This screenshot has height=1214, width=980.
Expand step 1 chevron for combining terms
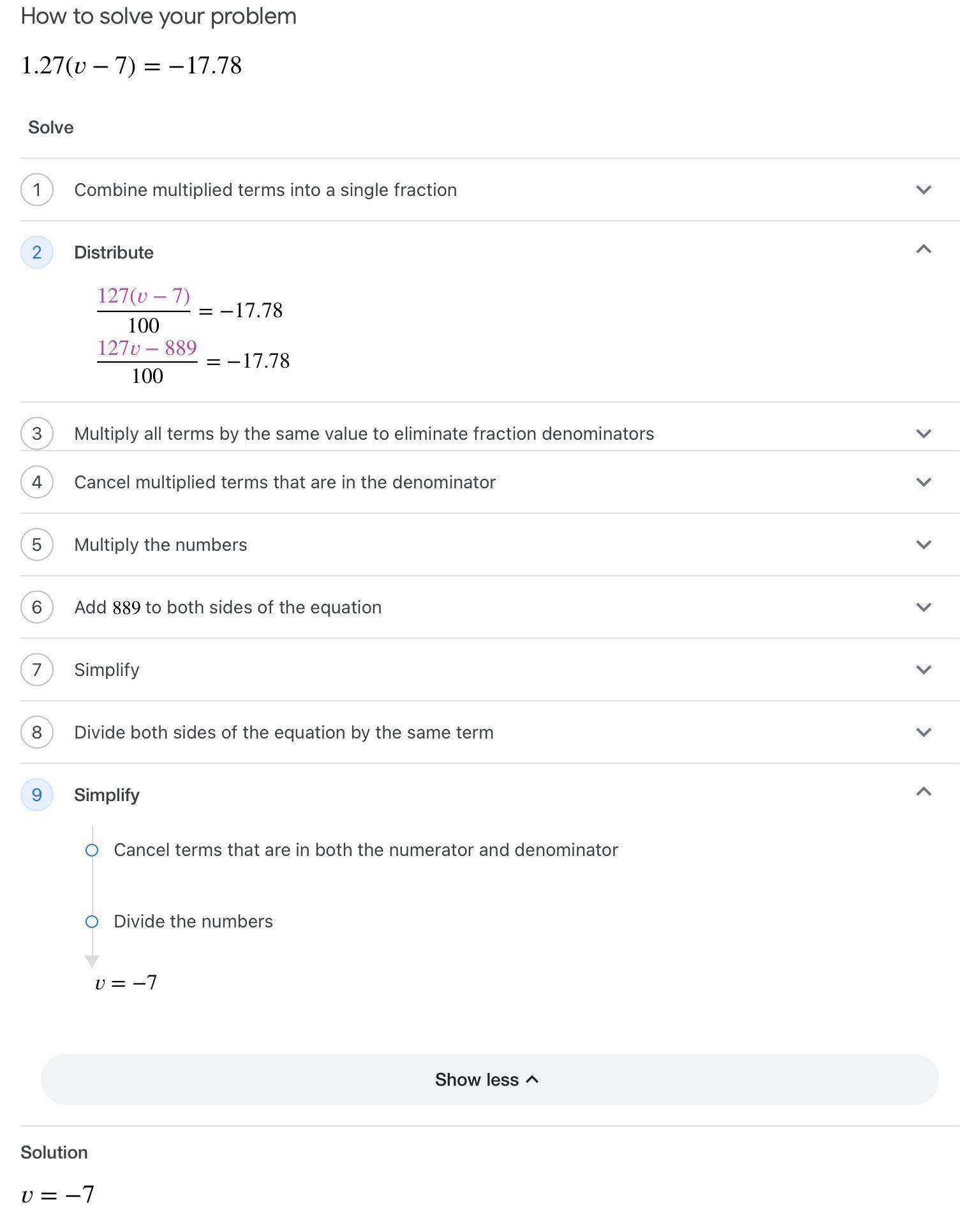pyautogui.click(x=923, y=190)
